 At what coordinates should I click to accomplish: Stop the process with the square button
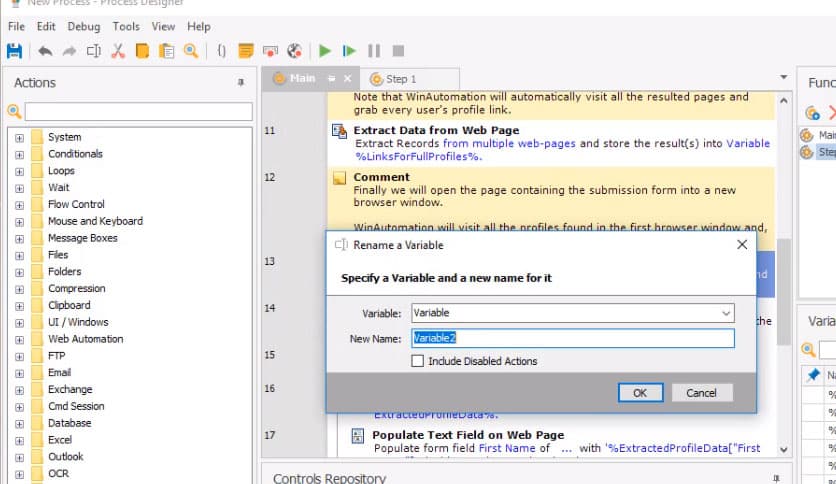pyautogui.click(x=398, y=51)
